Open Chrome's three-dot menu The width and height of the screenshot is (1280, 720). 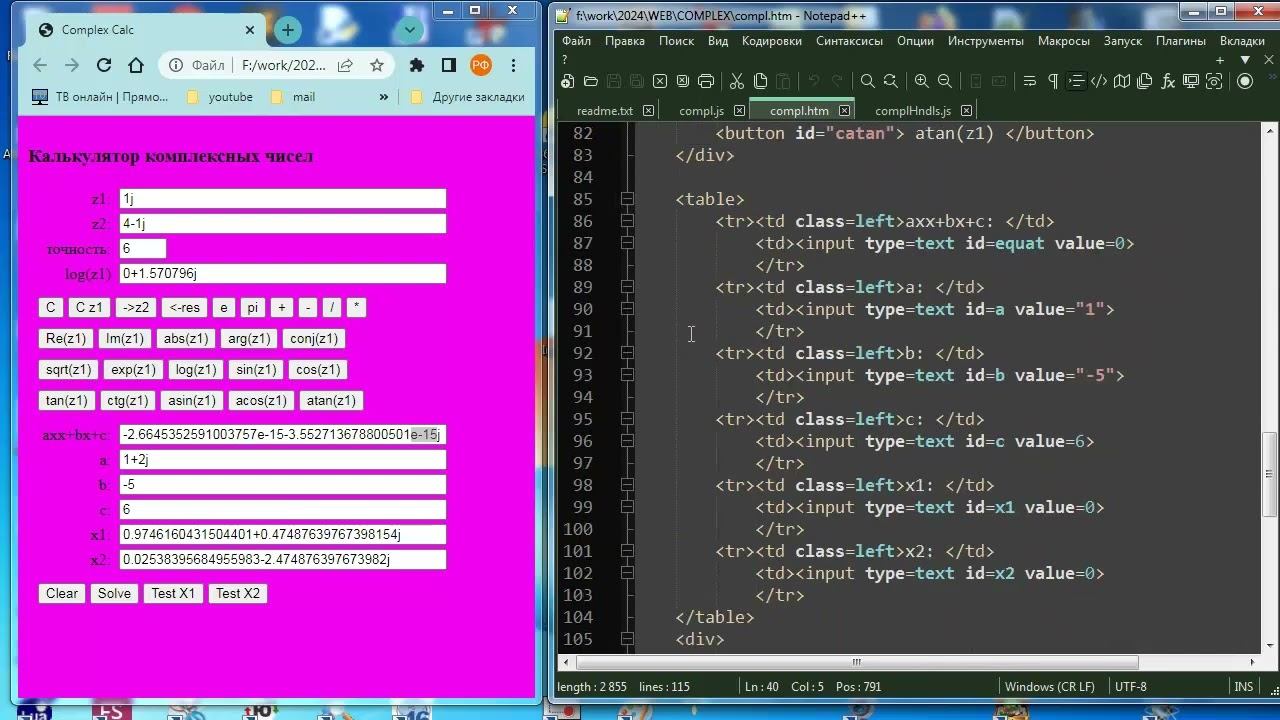point(513,65)
